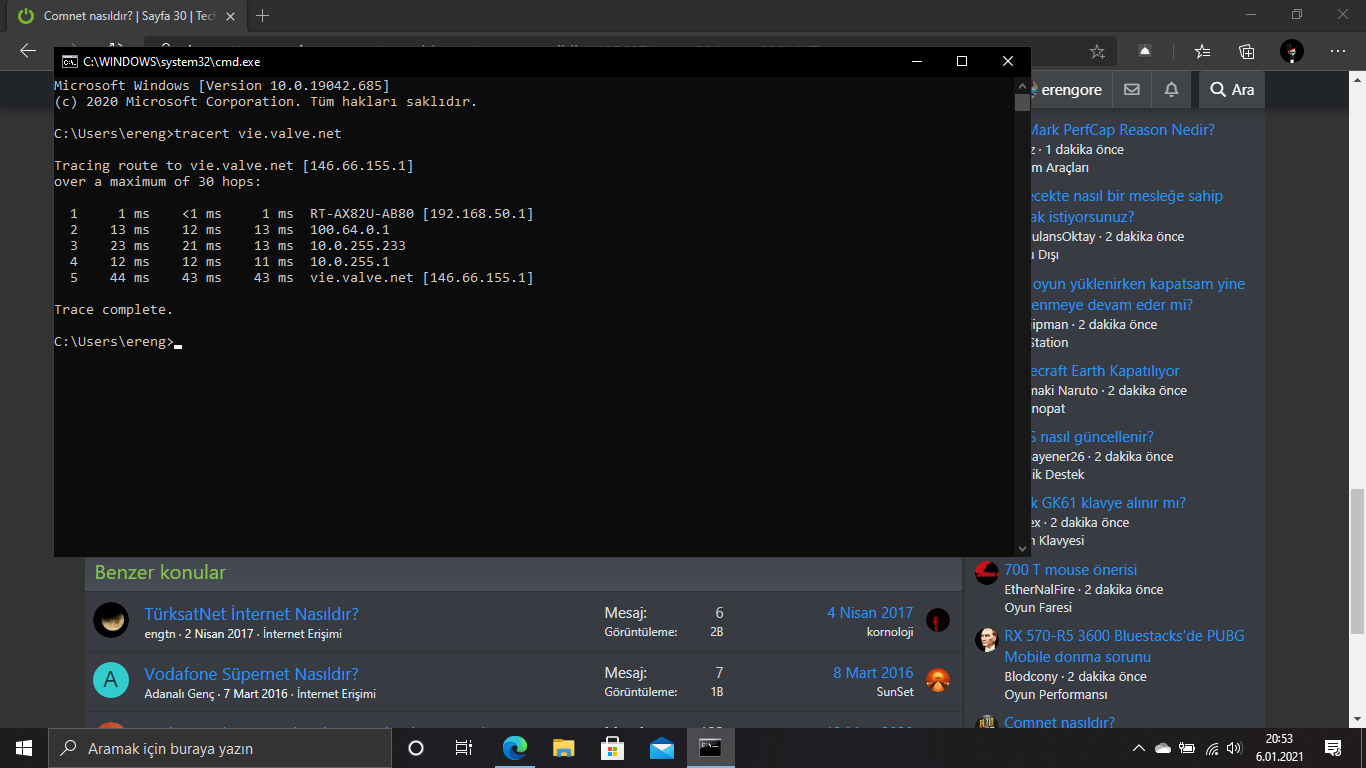Open the Edge Collections icon
Screen dimensions: 1366x768
click(x=1247, y=51)
